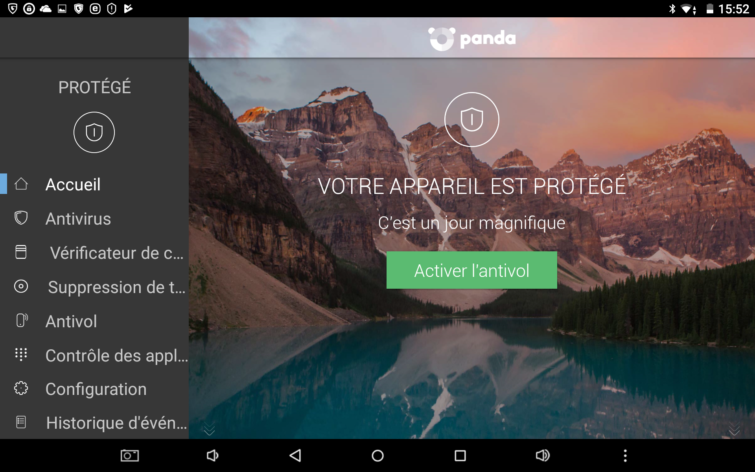Tap the volume down speaker icon
This screenshot has height=472, width=755.
[212, 455]
